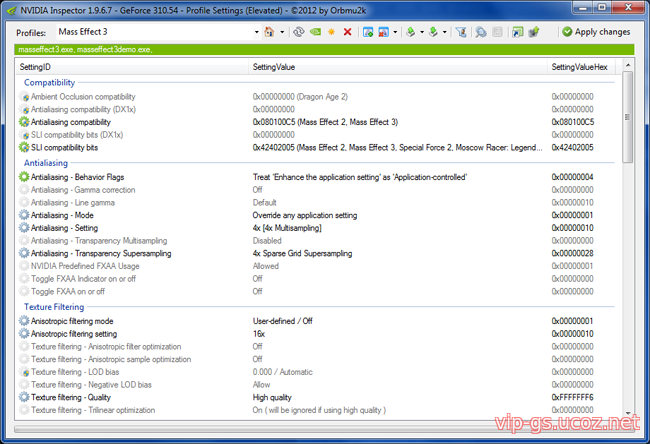Click the green masseffect3.exe application bar

pyautogui.click(x=324, y=50)
